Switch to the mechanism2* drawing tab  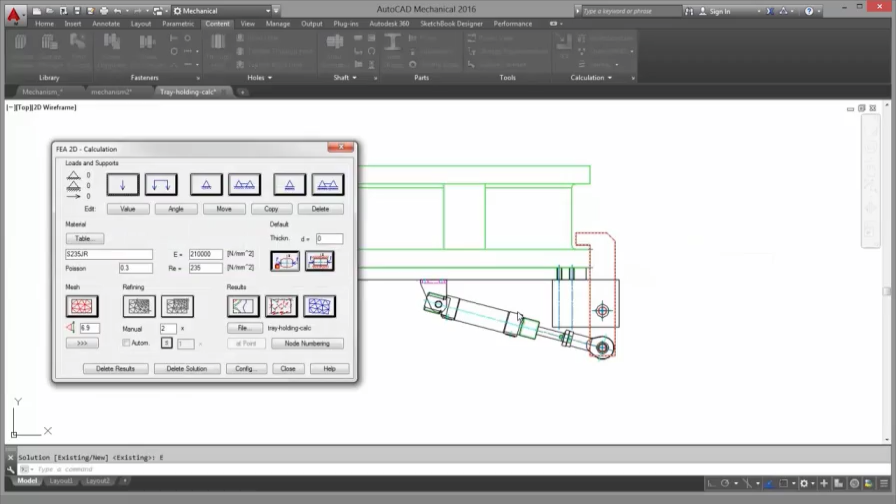pyautogui.click(x=111, y=92)
